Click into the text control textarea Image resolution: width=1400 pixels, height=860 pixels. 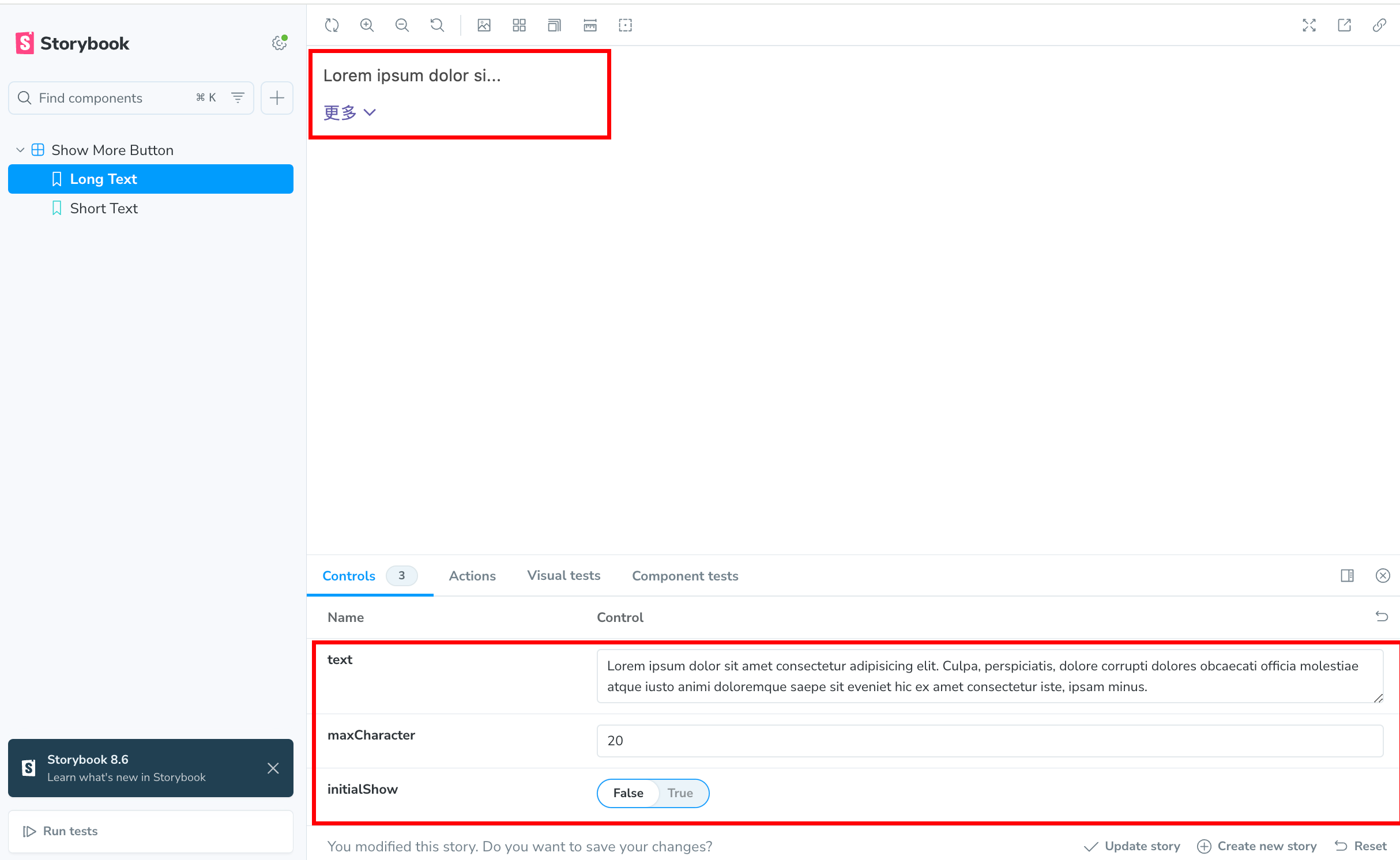pos(990,676)
